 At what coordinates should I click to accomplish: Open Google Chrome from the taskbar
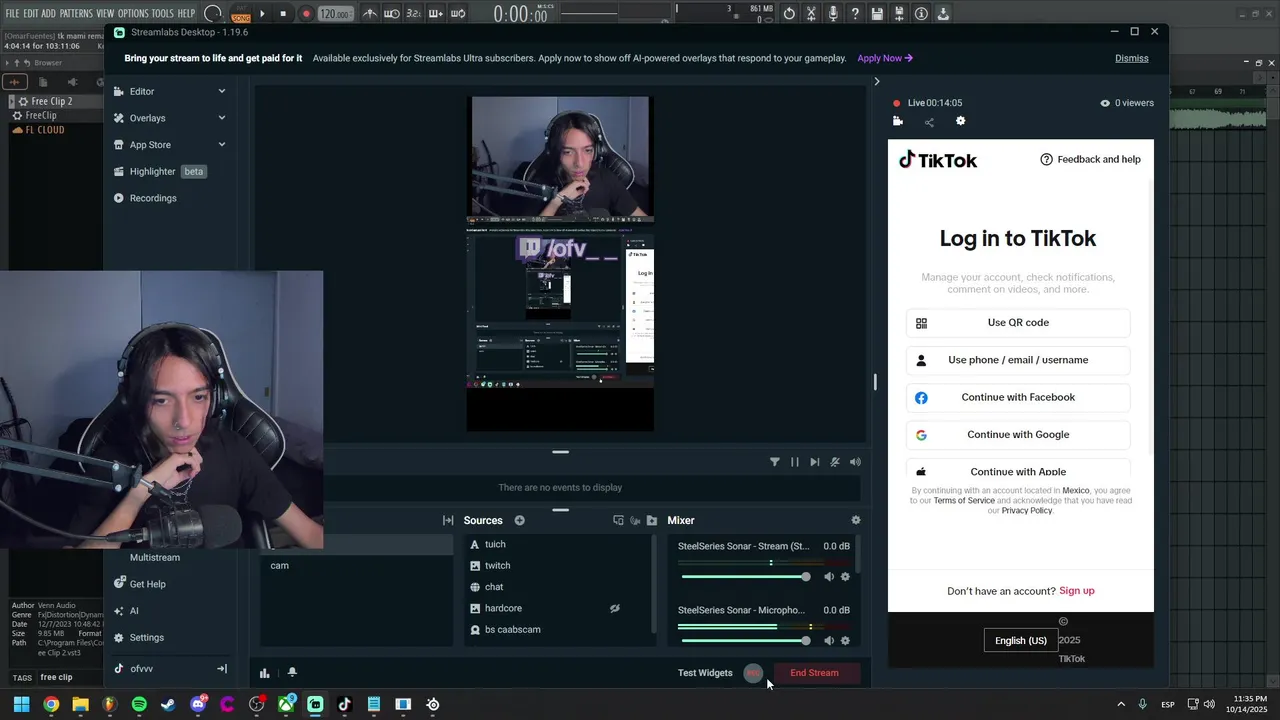click(x=51, y=704)
